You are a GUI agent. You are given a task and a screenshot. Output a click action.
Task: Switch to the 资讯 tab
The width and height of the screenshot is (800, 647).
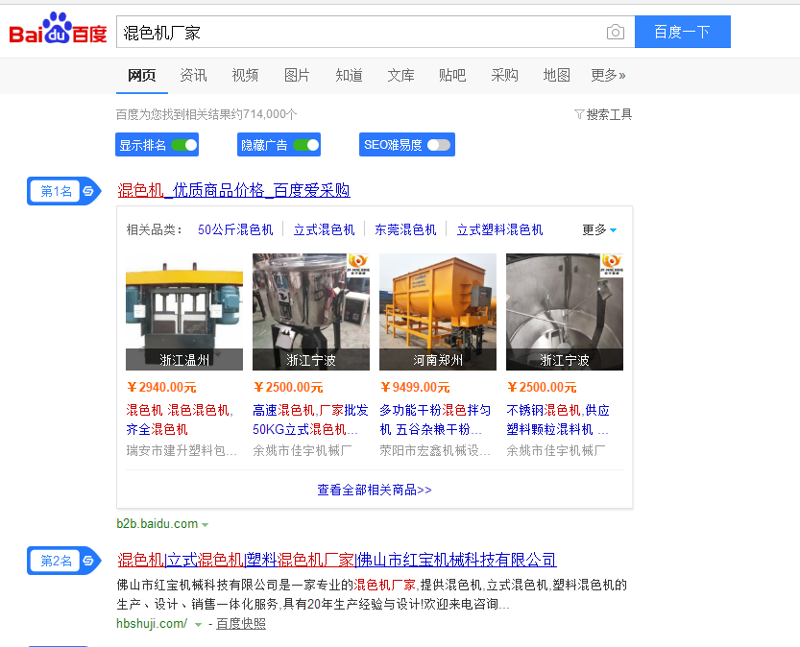[193, 76]
